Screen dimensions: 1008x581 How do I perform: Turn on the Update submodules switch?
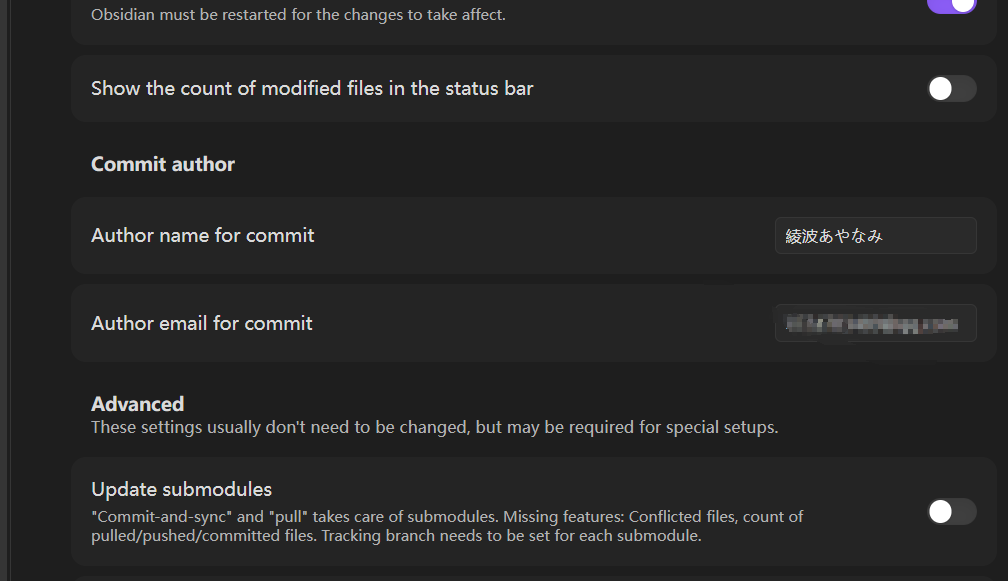[x=952, y=512]
